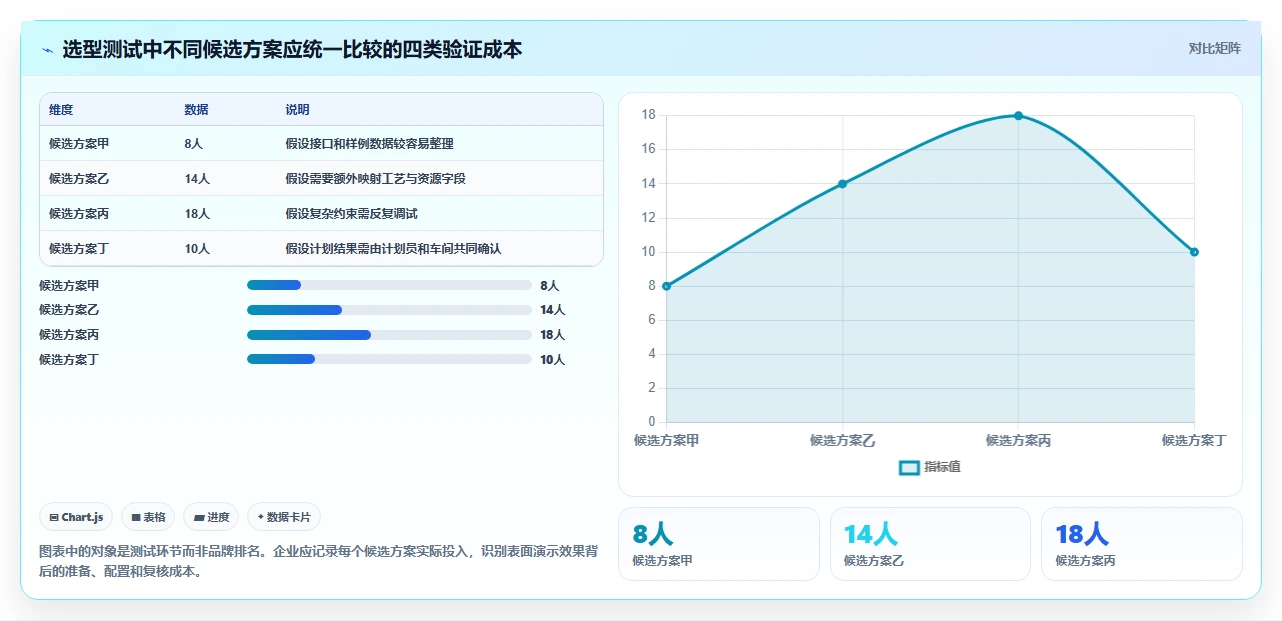Click the 候选方案乙 progress bar

point(389,310)
